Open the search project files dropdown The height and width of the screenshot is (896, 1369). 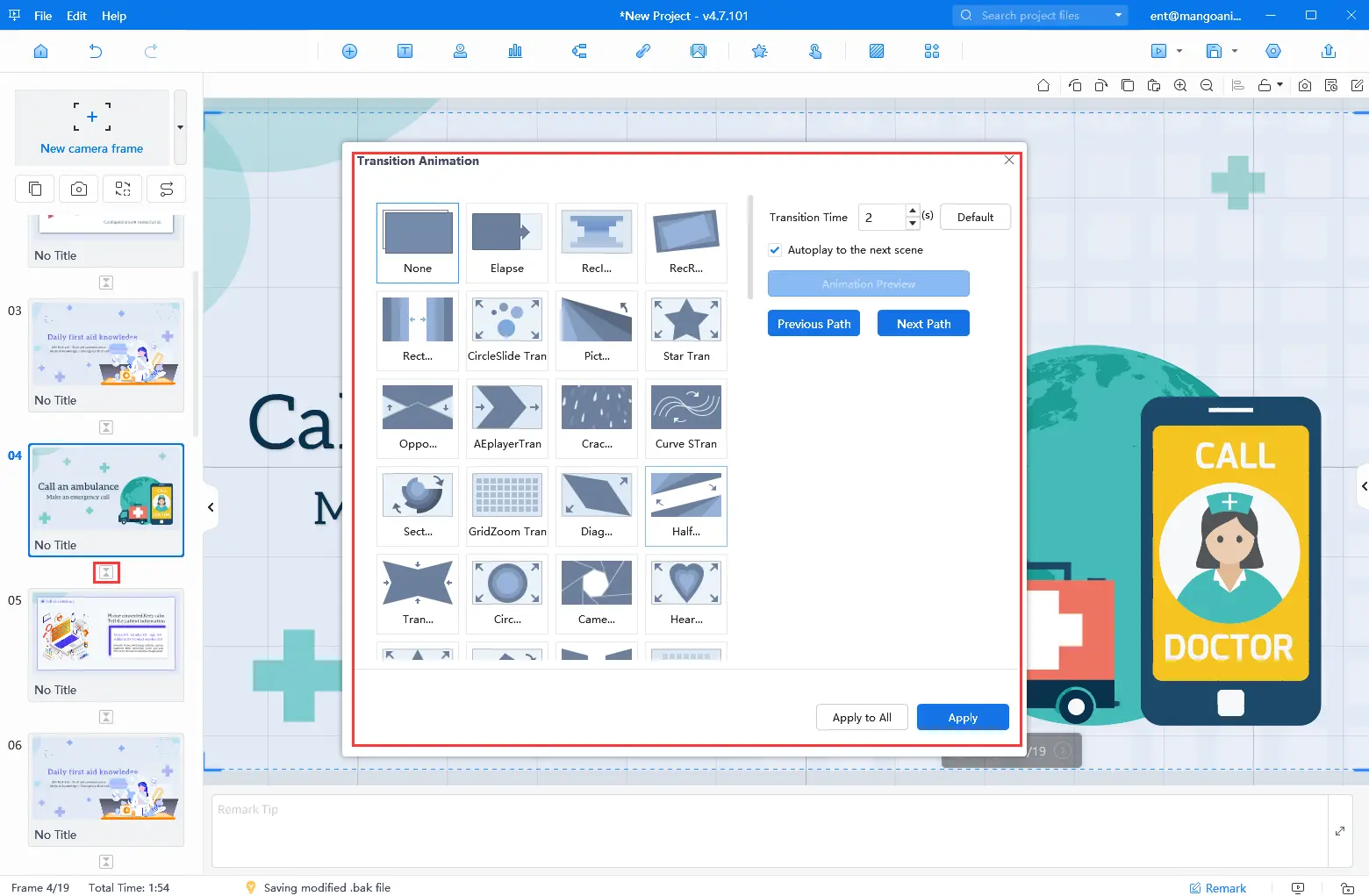click(1118, 15)
